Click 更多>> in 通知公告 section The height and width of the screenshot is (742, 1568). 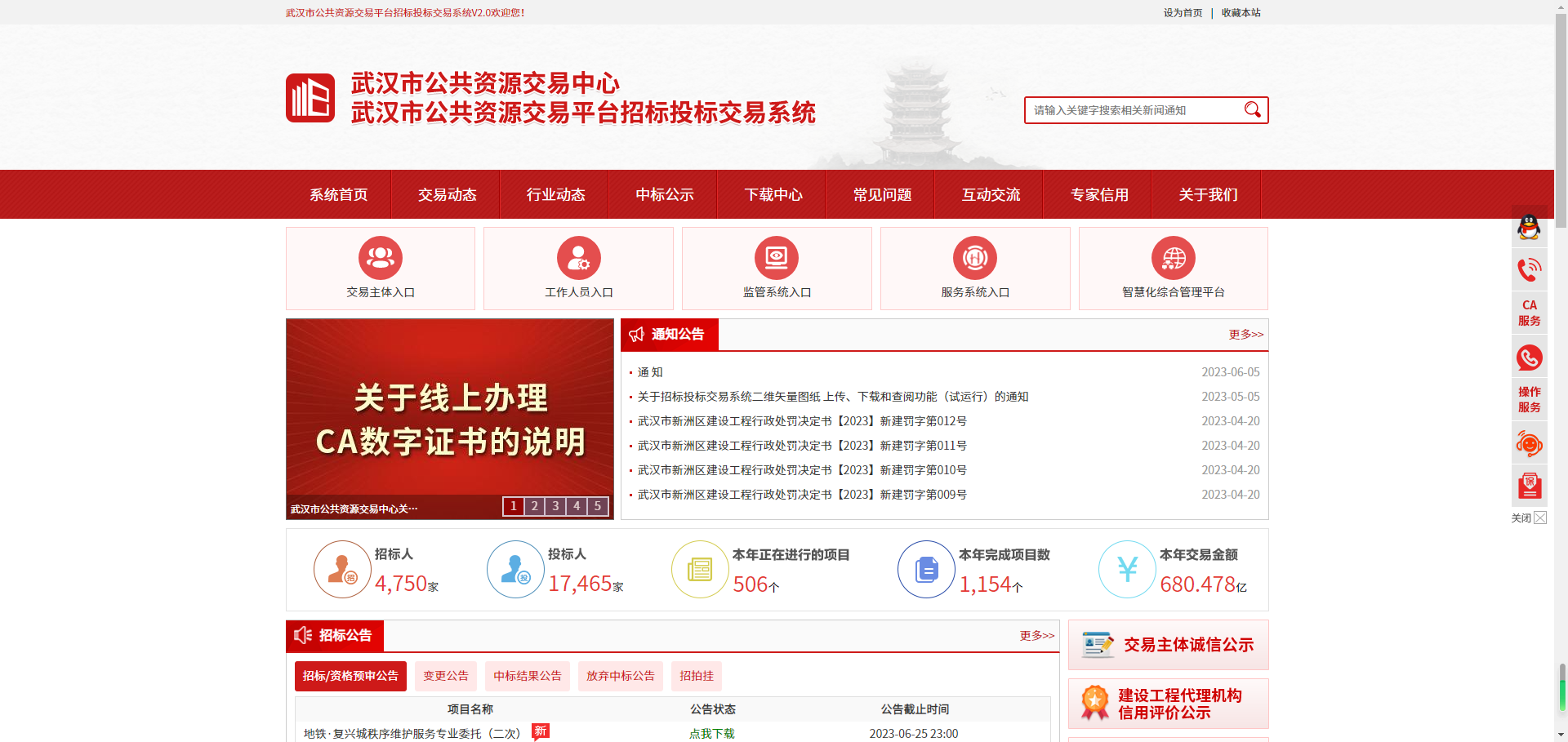point(1245,335)
